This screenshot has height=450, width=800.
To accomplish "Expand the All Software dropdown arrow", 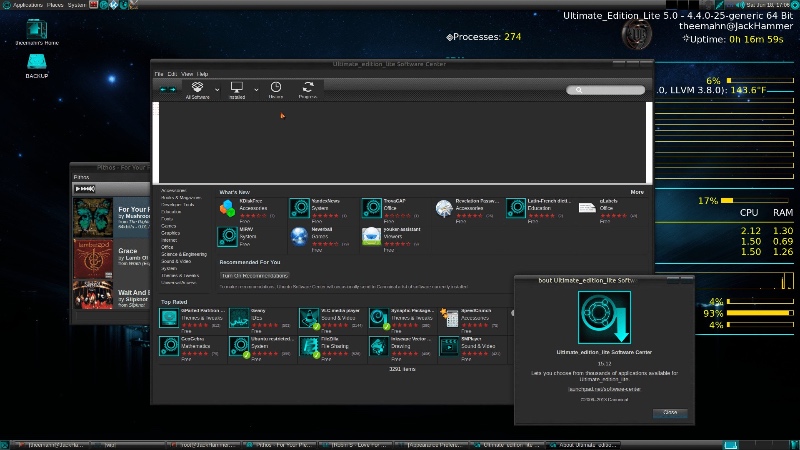I will tap(216, 89).
